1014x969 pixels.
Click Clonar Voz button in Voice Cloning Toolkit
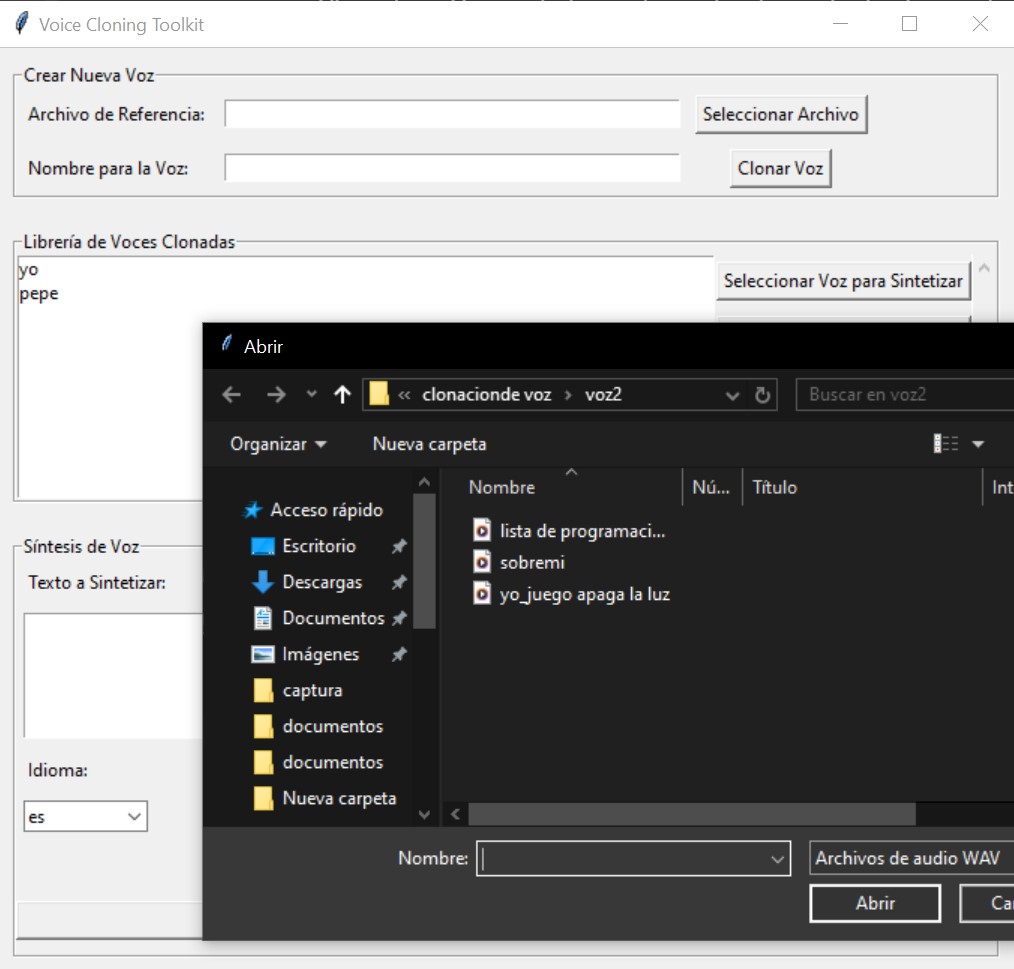pos(780,168)
